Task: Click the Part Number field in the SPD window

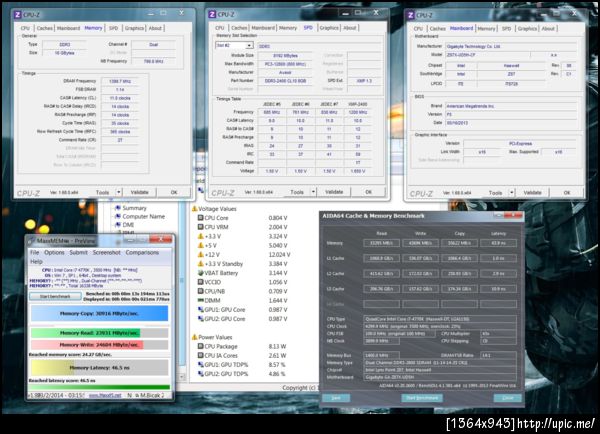Action: (285, 81)
